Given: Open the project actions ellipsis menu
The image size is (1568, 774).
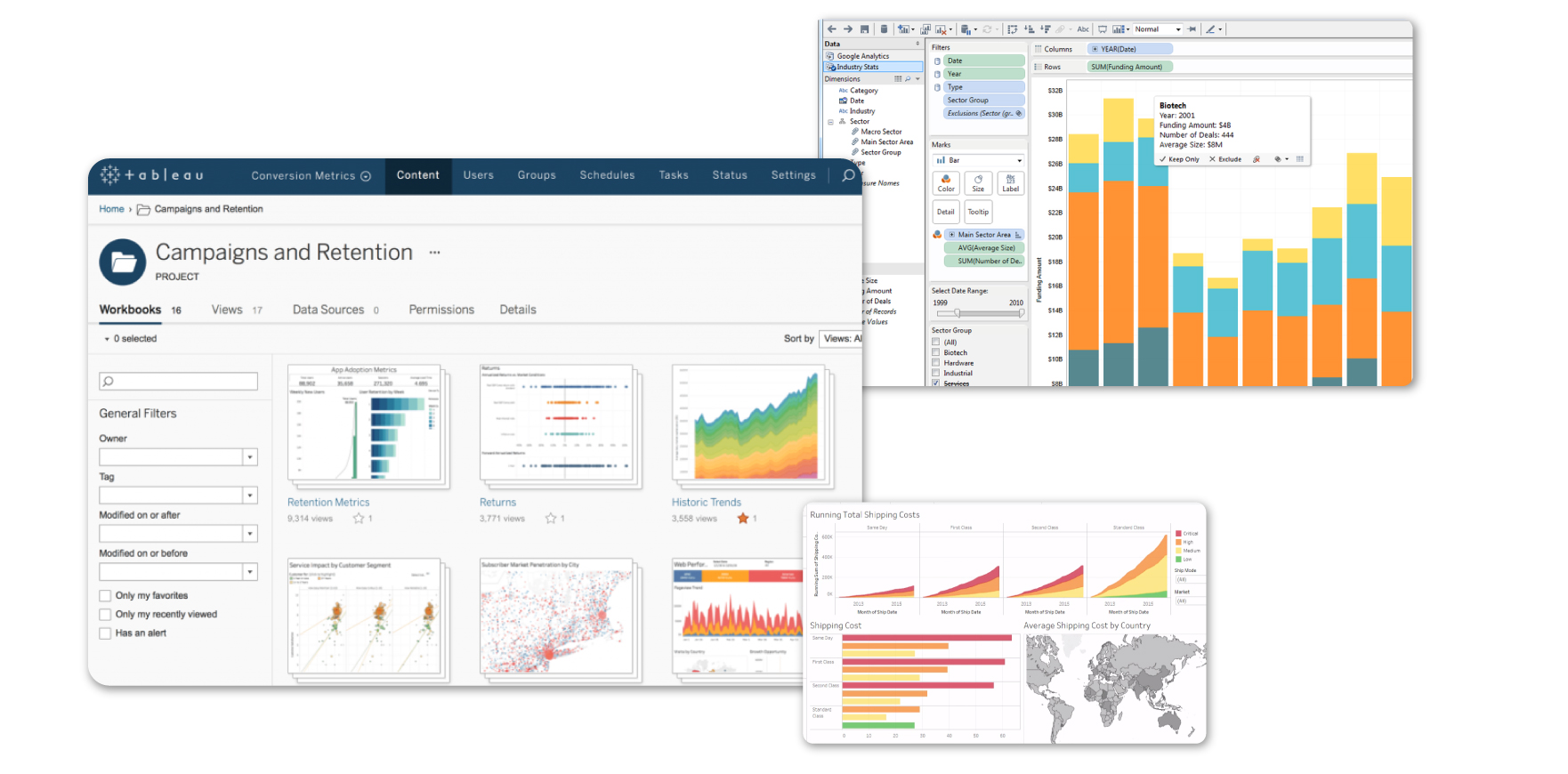Looking at the screenshot, I should 434,253.
